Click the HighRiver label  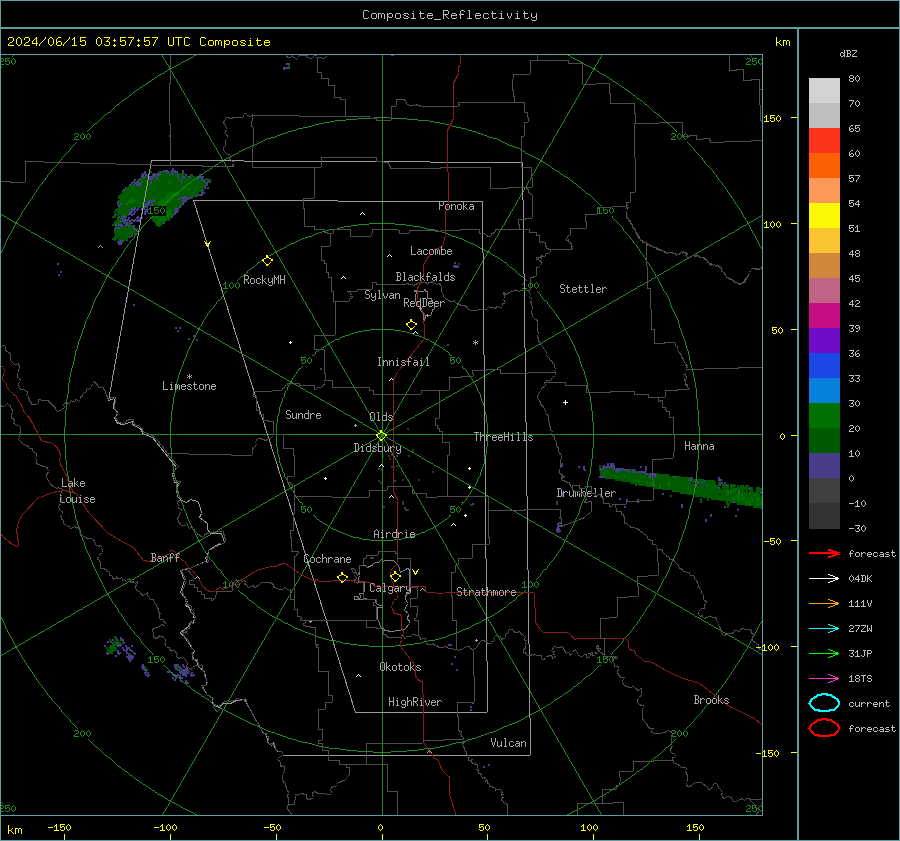coord(415,702)
